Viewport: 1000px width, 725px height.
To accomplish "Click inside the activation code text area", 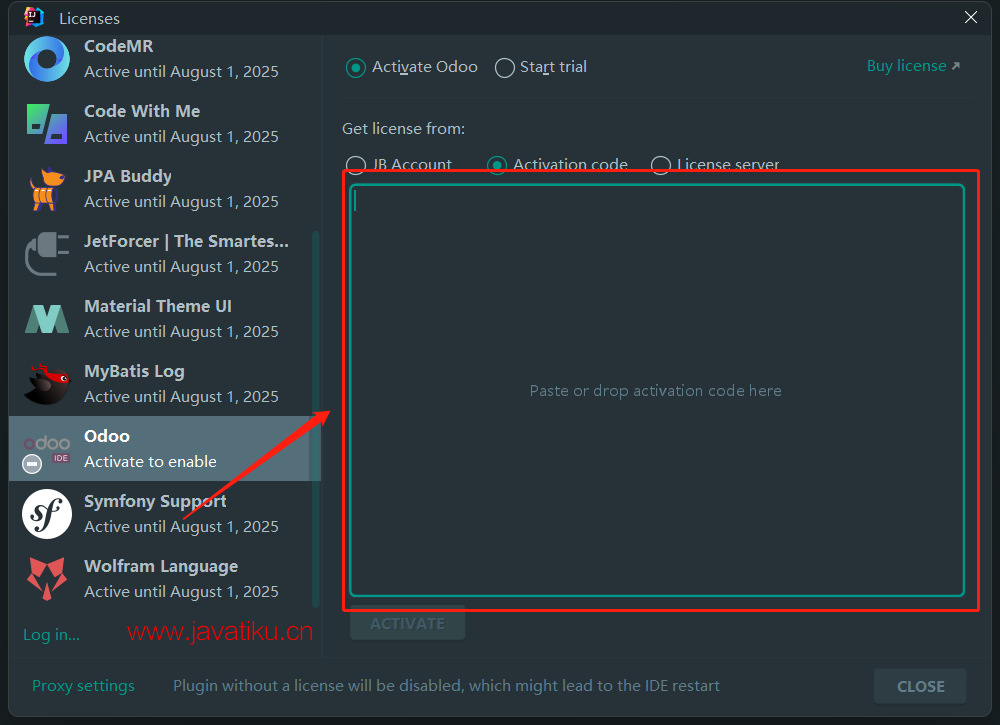I will [656, 390].
